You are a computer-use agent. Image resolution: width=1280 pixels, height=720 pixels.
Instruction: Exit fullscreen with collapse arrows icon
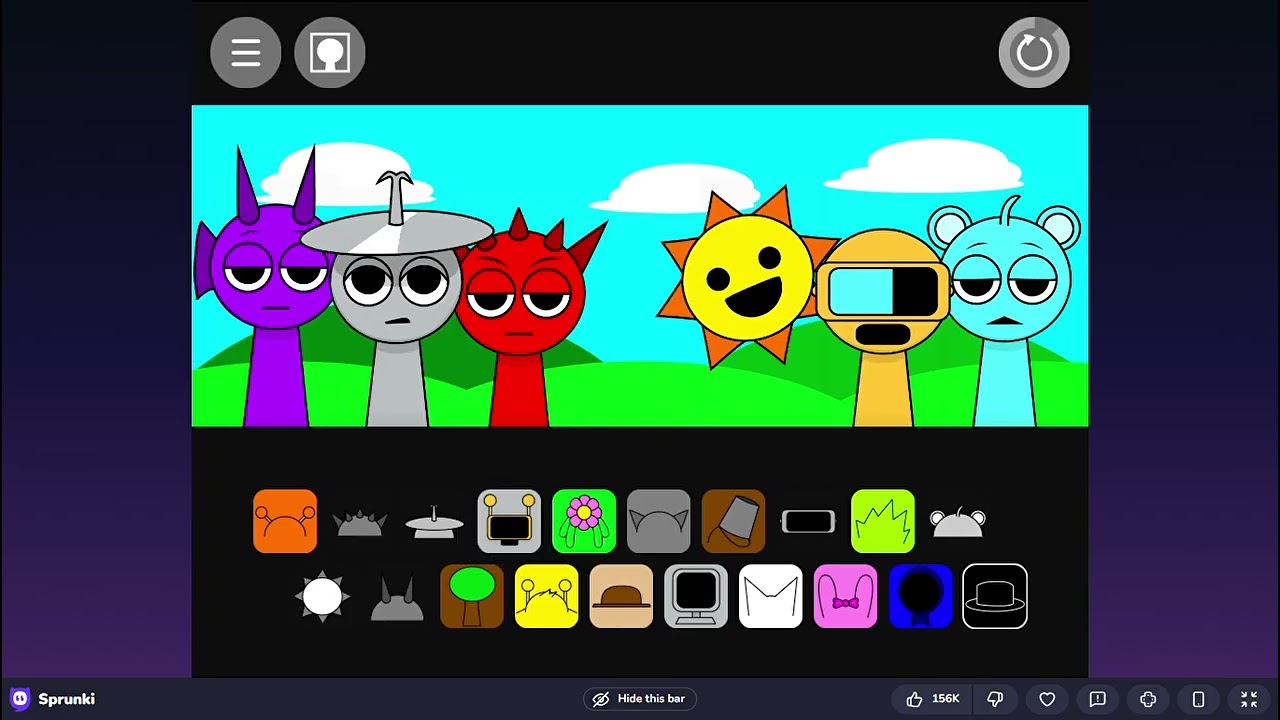[x=1249, y=699]
